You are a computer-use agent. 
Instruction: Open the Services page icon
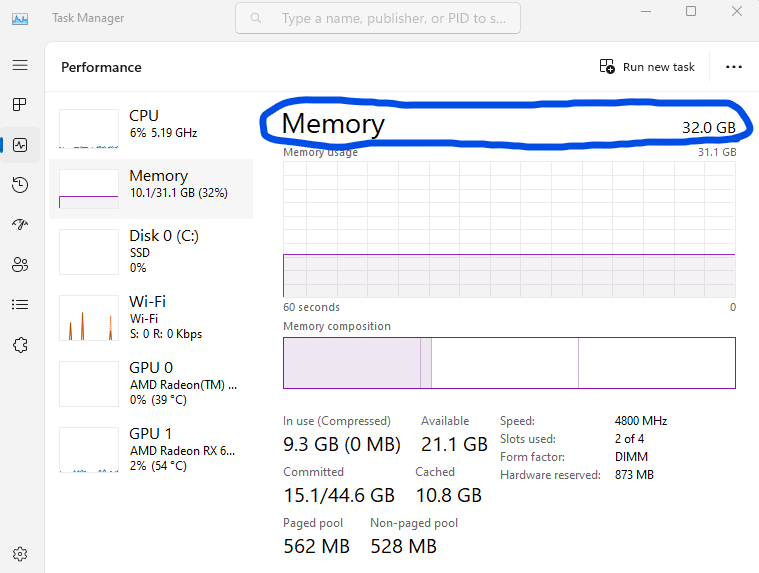pos(20,344)
